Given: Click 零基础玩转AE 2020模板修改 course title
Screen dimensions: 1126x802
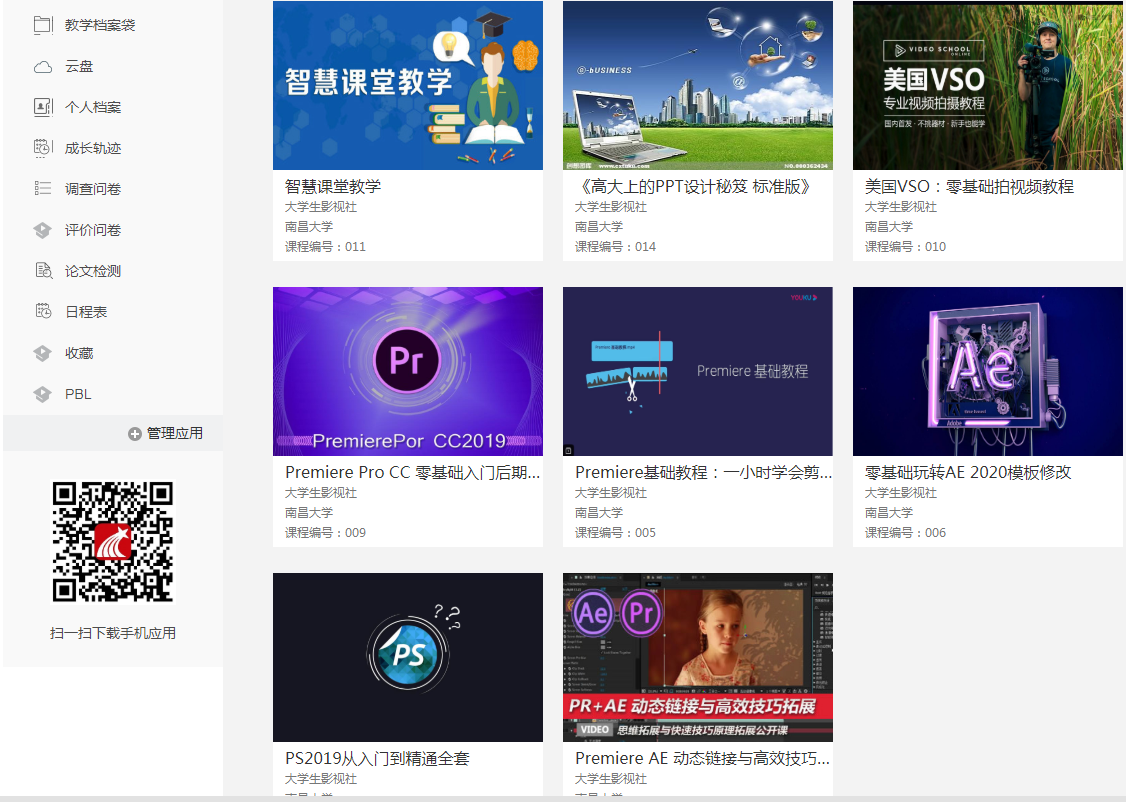Looking at the screenshot, I should (968, 473).
